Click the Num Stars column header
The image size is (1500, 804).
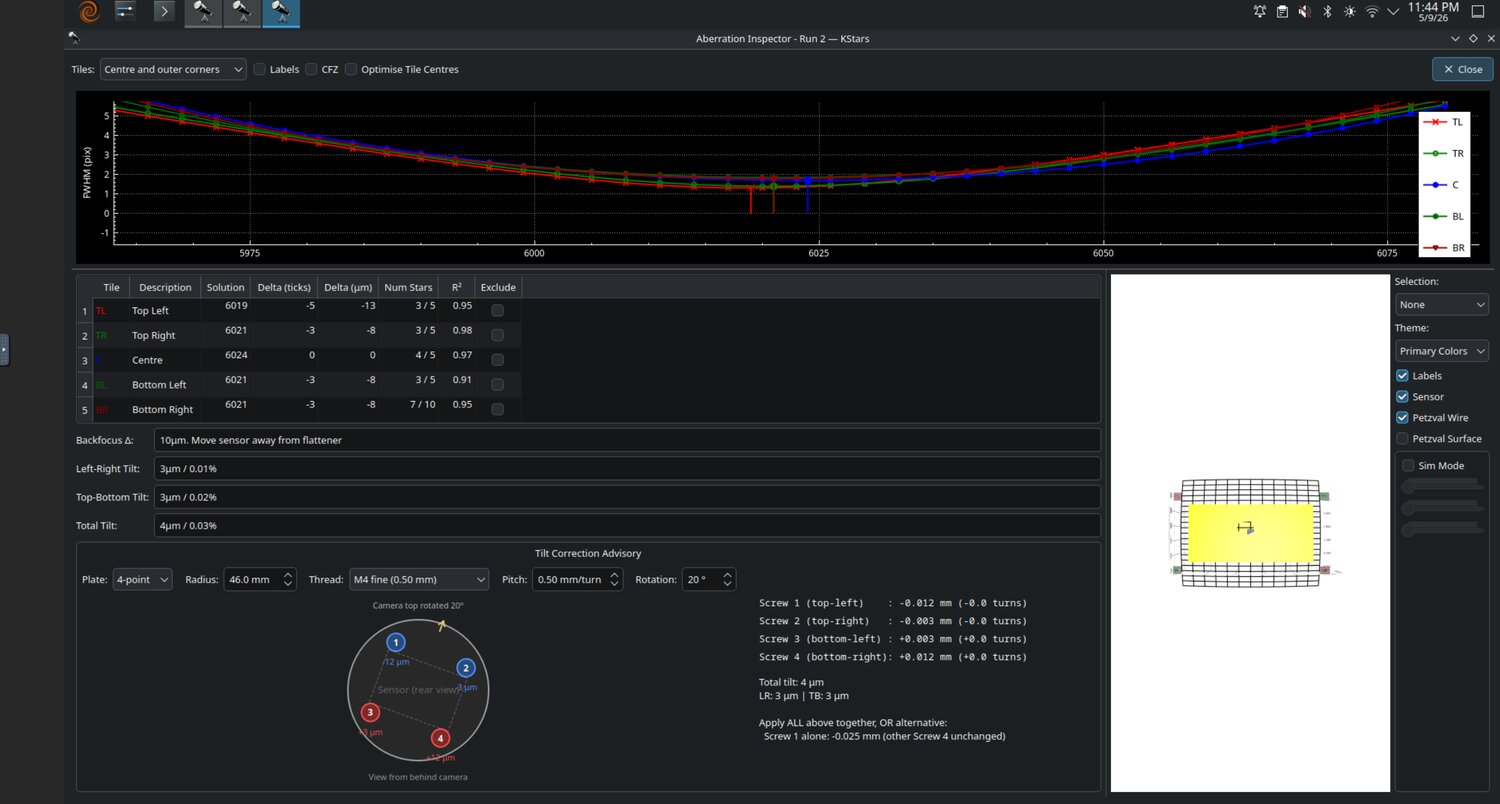[x=408, y=287]
